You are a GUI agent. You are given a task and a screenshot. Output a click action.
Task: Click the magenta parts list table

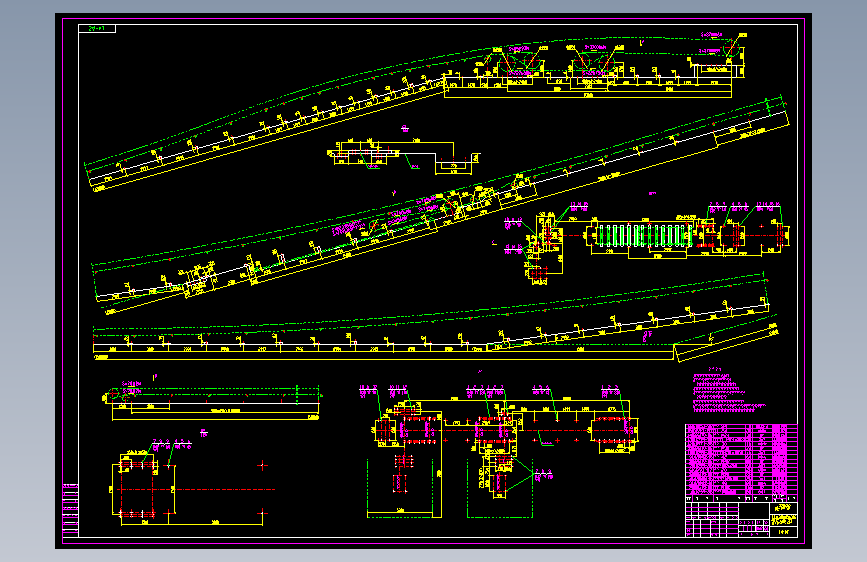pyautogui.click(x=741, y=460)
